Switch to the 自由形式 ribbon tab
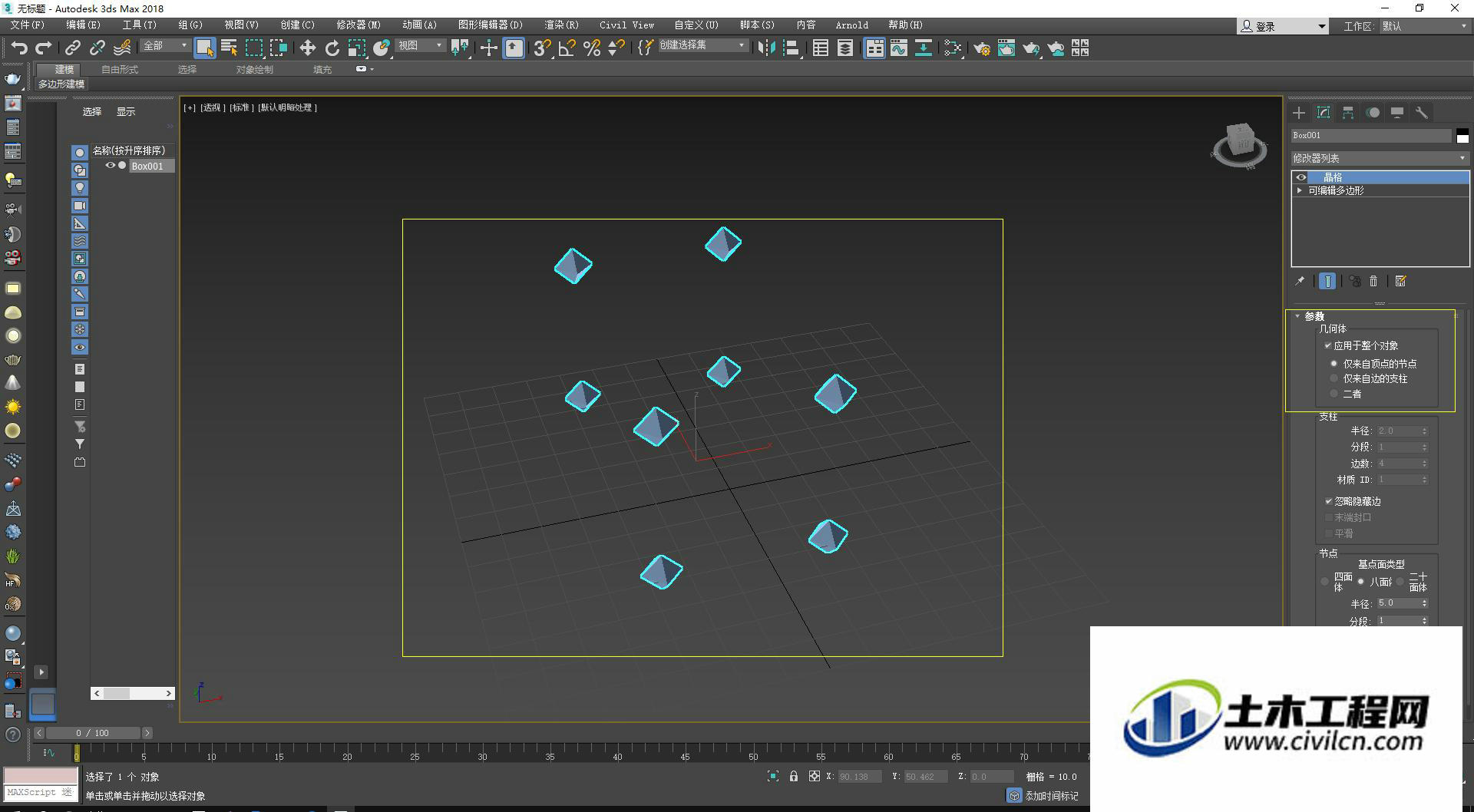Image resolution: width=1474 pixels, height=812 pixels. 120,69
